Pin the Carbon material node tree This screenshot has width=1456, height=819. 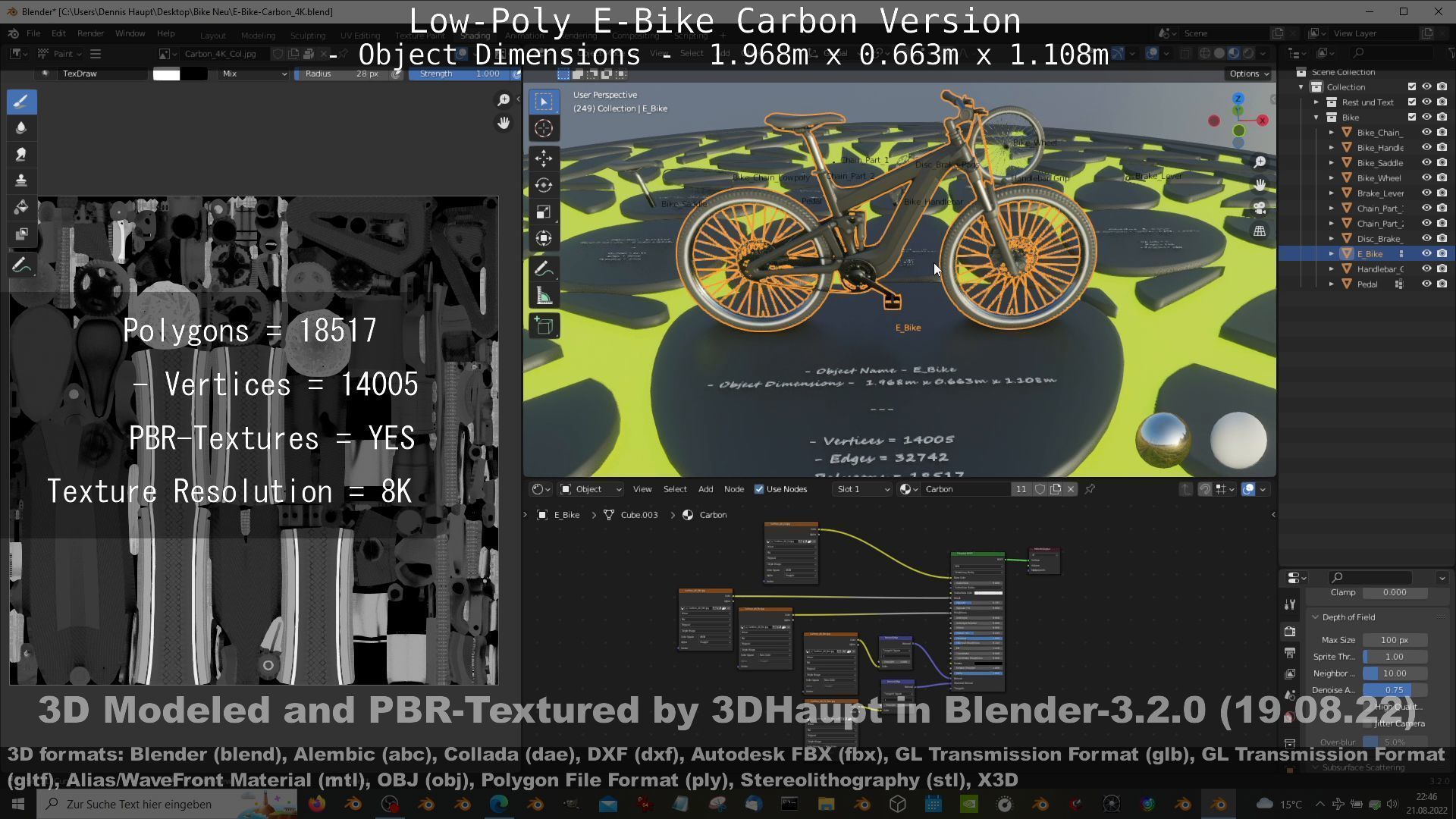point(1090,489)
